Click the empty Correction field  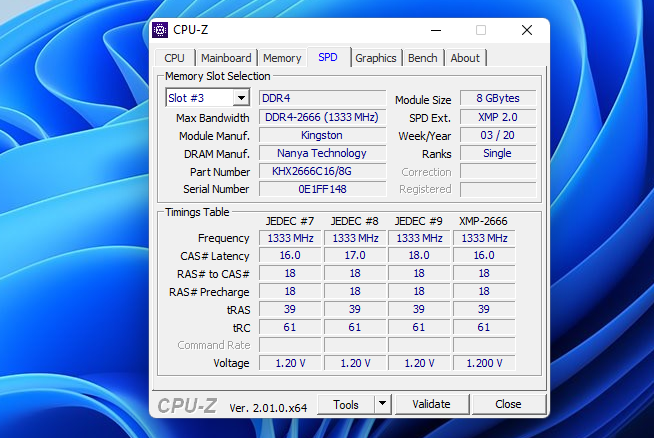[x=498, y=171]
